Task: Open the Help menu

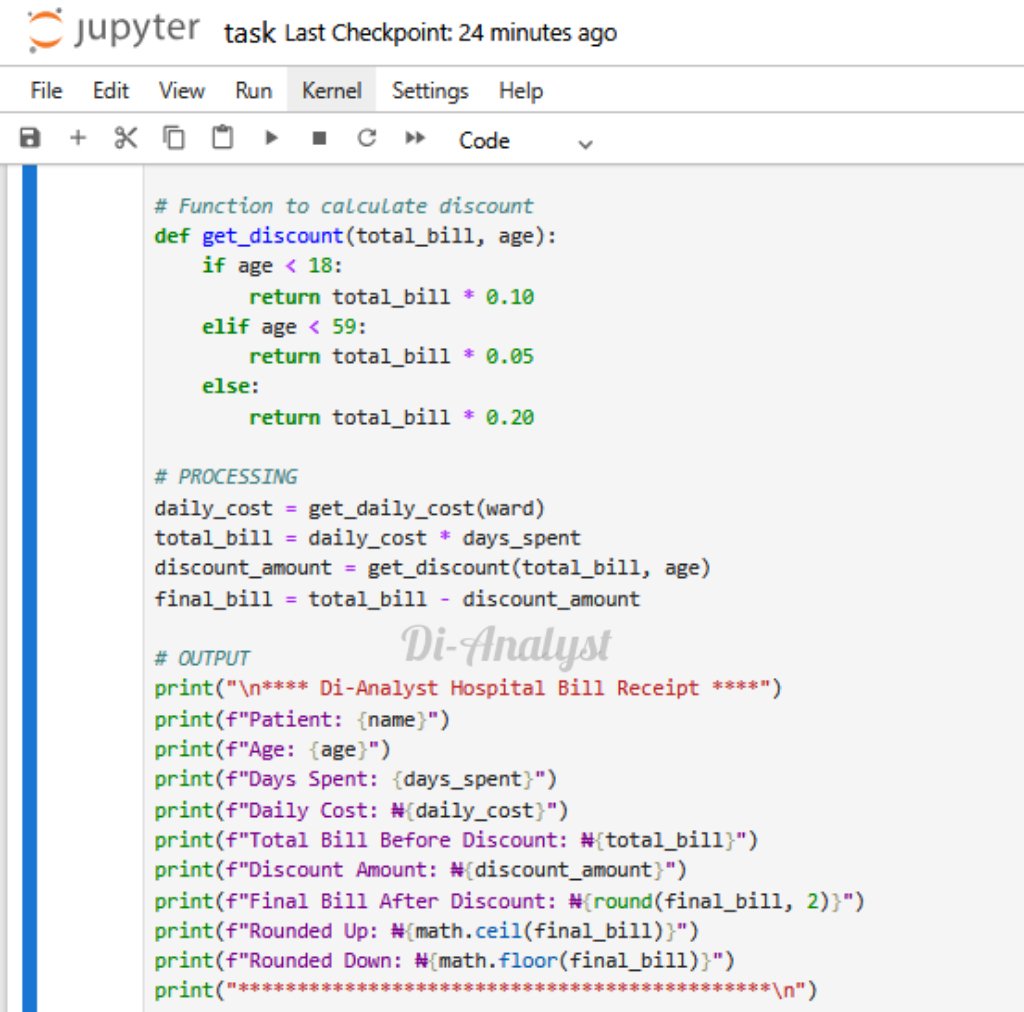Action: pos(520,91)
